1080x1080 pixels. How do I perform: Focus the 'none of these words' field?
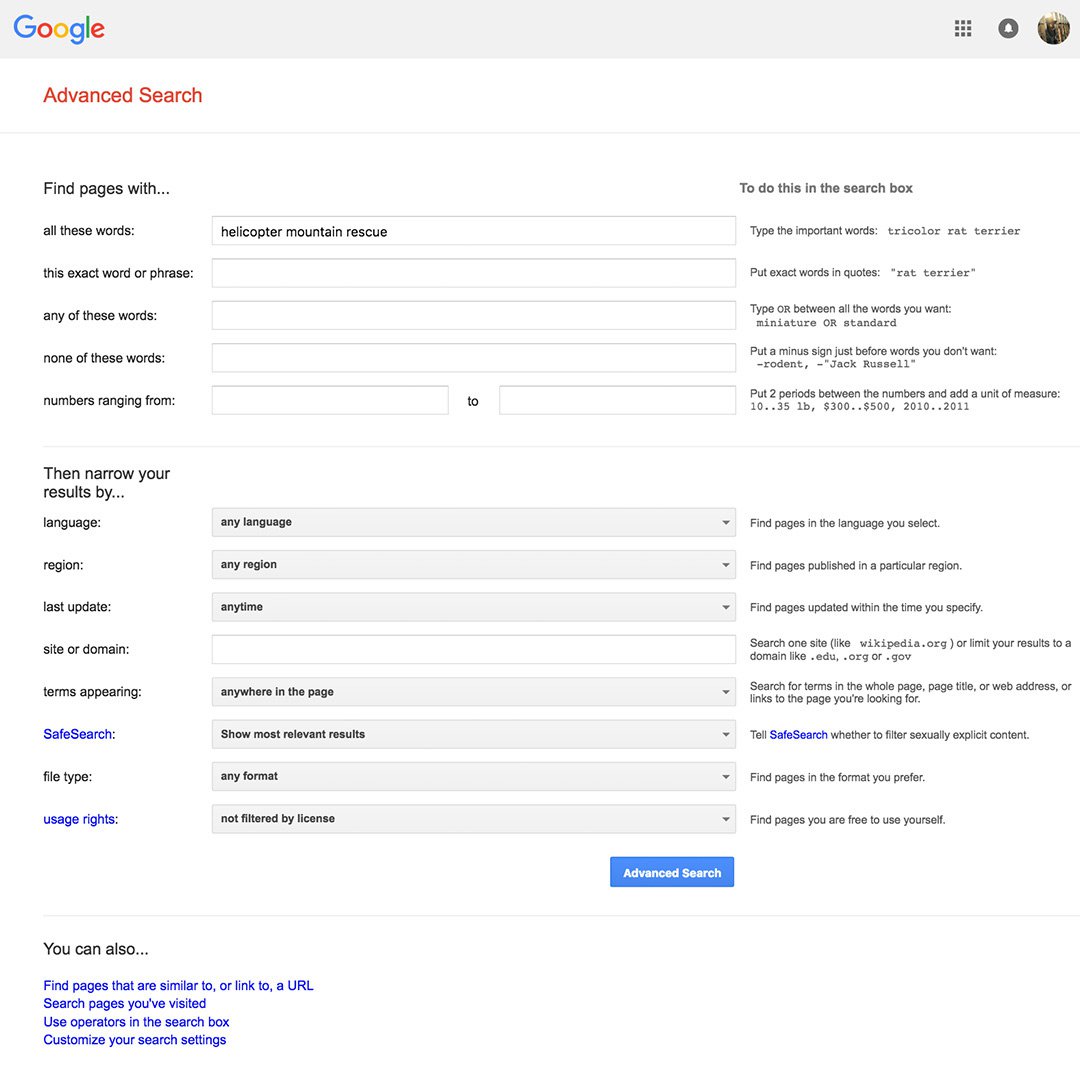coord(473,358)
